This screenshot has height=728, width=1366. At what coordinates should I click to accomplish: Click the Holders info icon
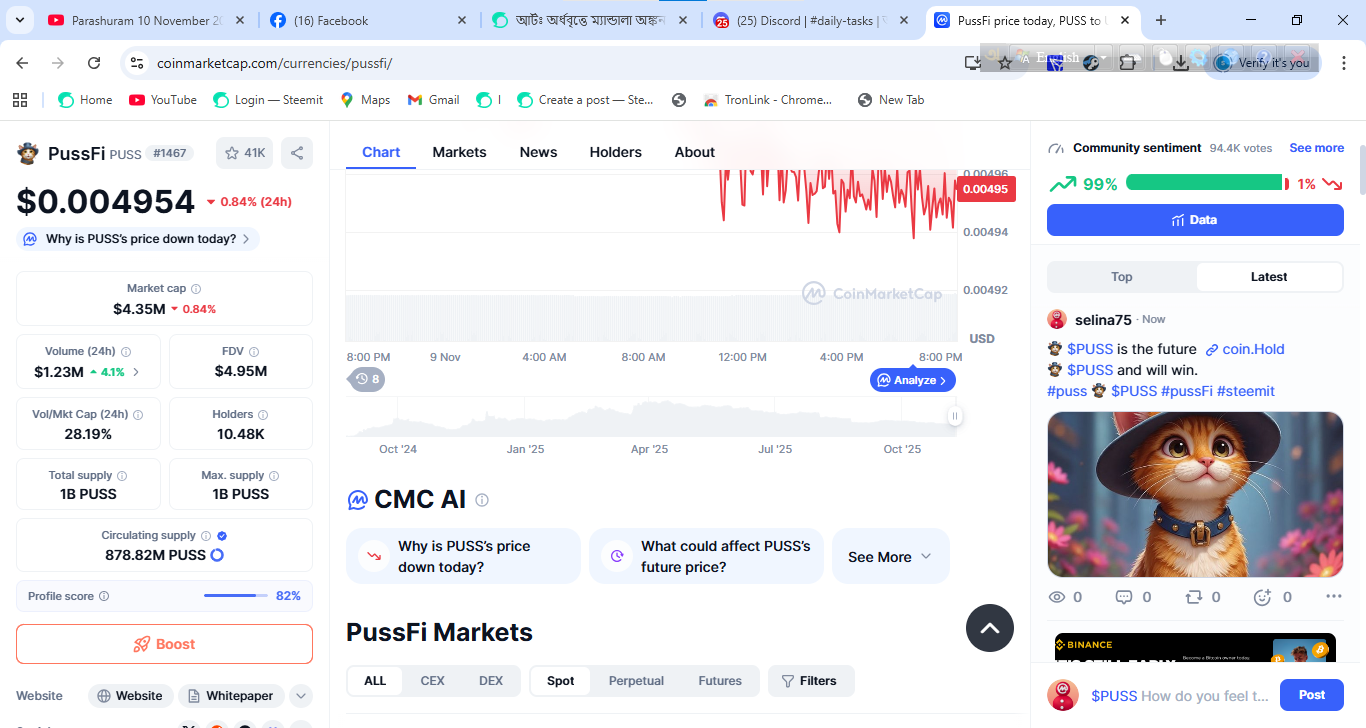coord(262,414)
